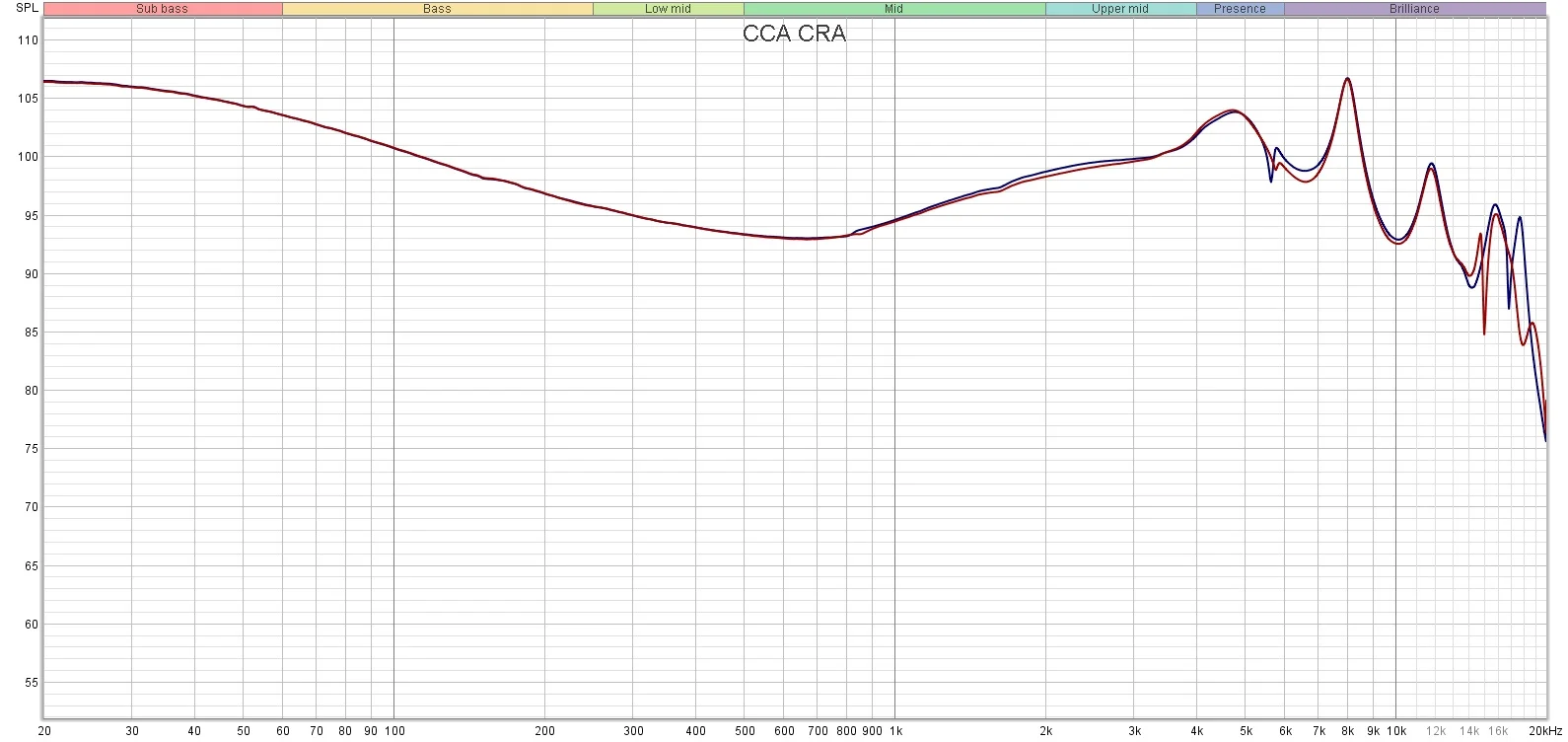Click the 80 value on the SPL axis
1568x742 pixels.
tap(31, 391)
